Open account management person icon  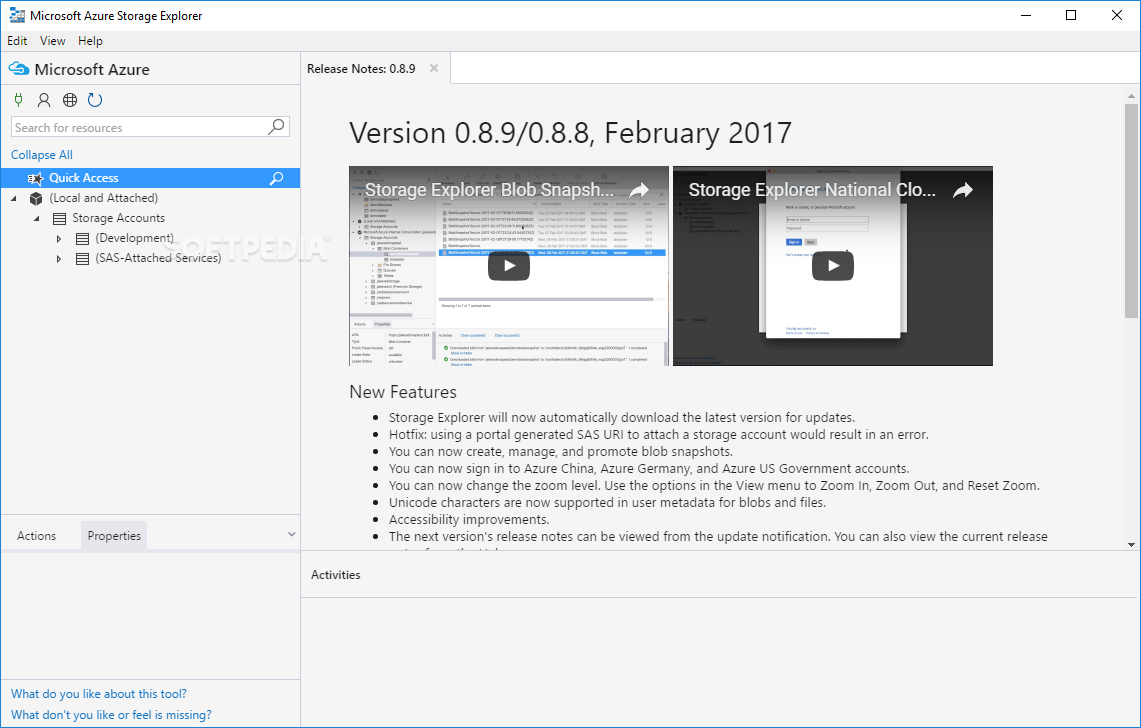[44, 100]
